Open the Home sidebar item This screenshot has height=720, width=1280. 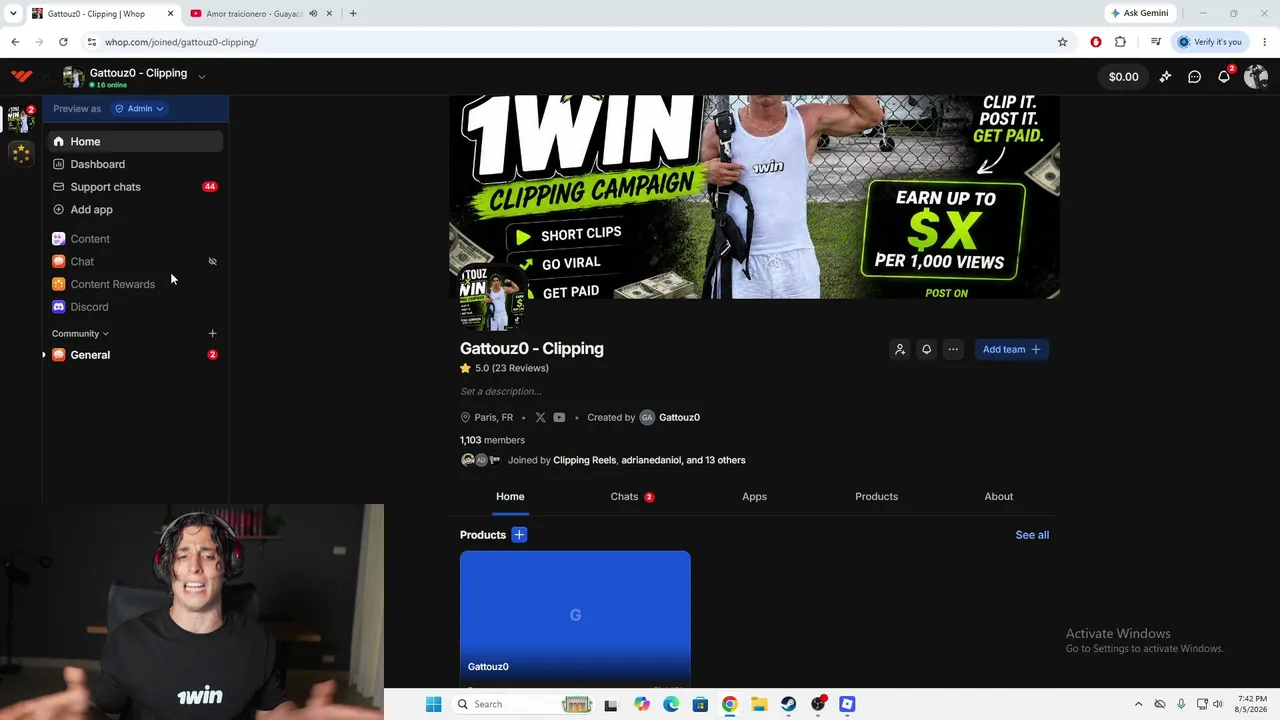(x=135, y=142)
